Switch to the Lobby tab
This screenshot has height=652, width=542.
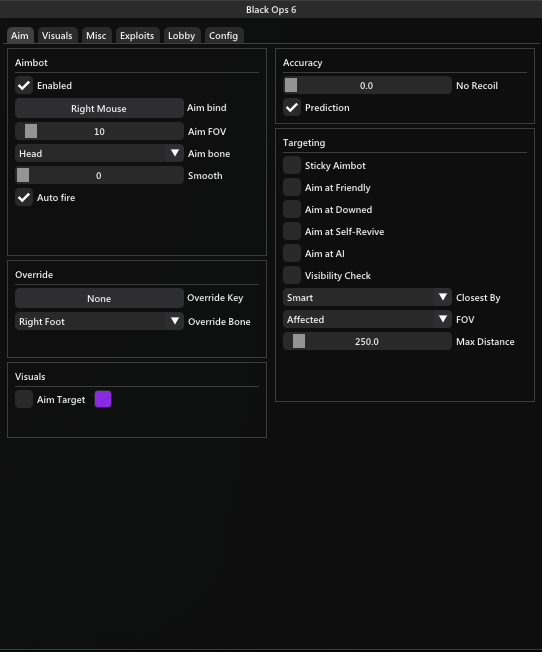coord(181,36)
